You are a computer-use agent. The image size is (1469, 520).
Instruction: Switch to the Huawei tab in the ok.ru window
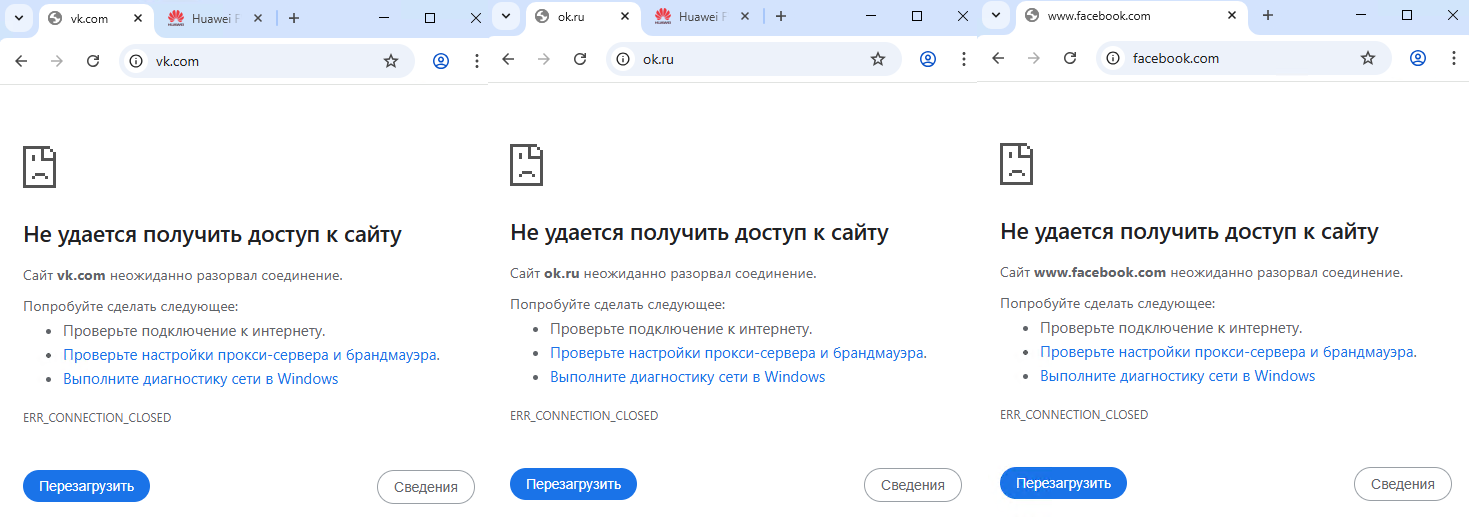click(702, 16)
